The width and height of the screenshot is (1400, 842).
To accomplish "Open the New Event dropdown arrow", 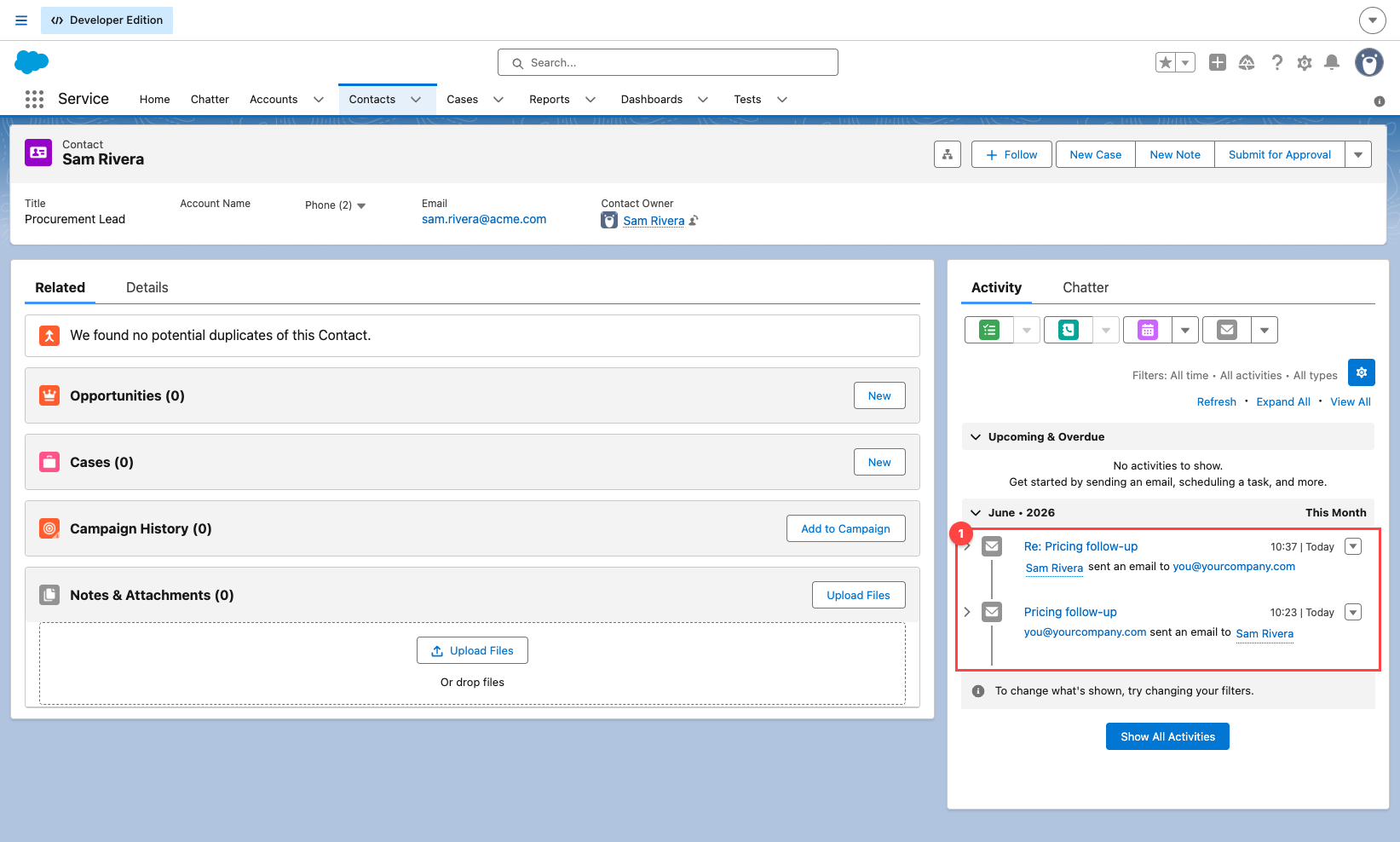I will click(x=1185, y=330).
